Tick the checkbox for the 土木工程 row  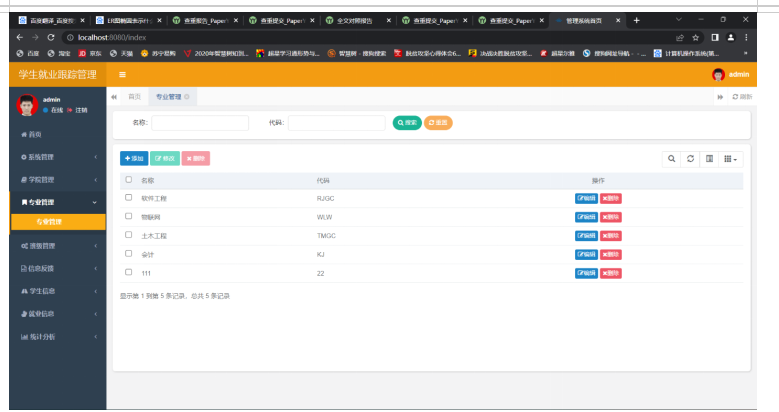tap(129, 235)
